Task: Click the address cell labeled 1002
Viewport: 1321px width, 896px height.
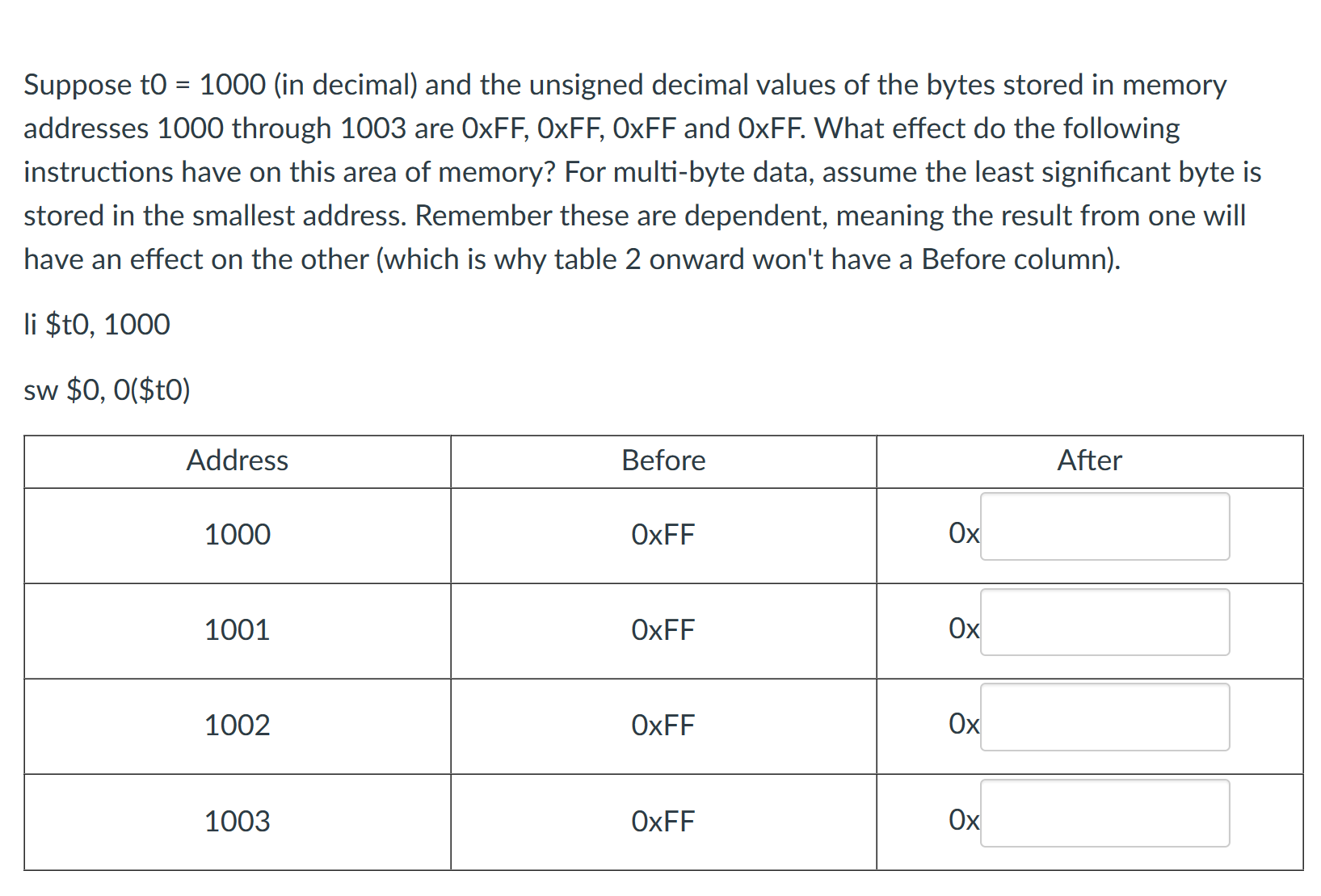Action: [237, 725]
